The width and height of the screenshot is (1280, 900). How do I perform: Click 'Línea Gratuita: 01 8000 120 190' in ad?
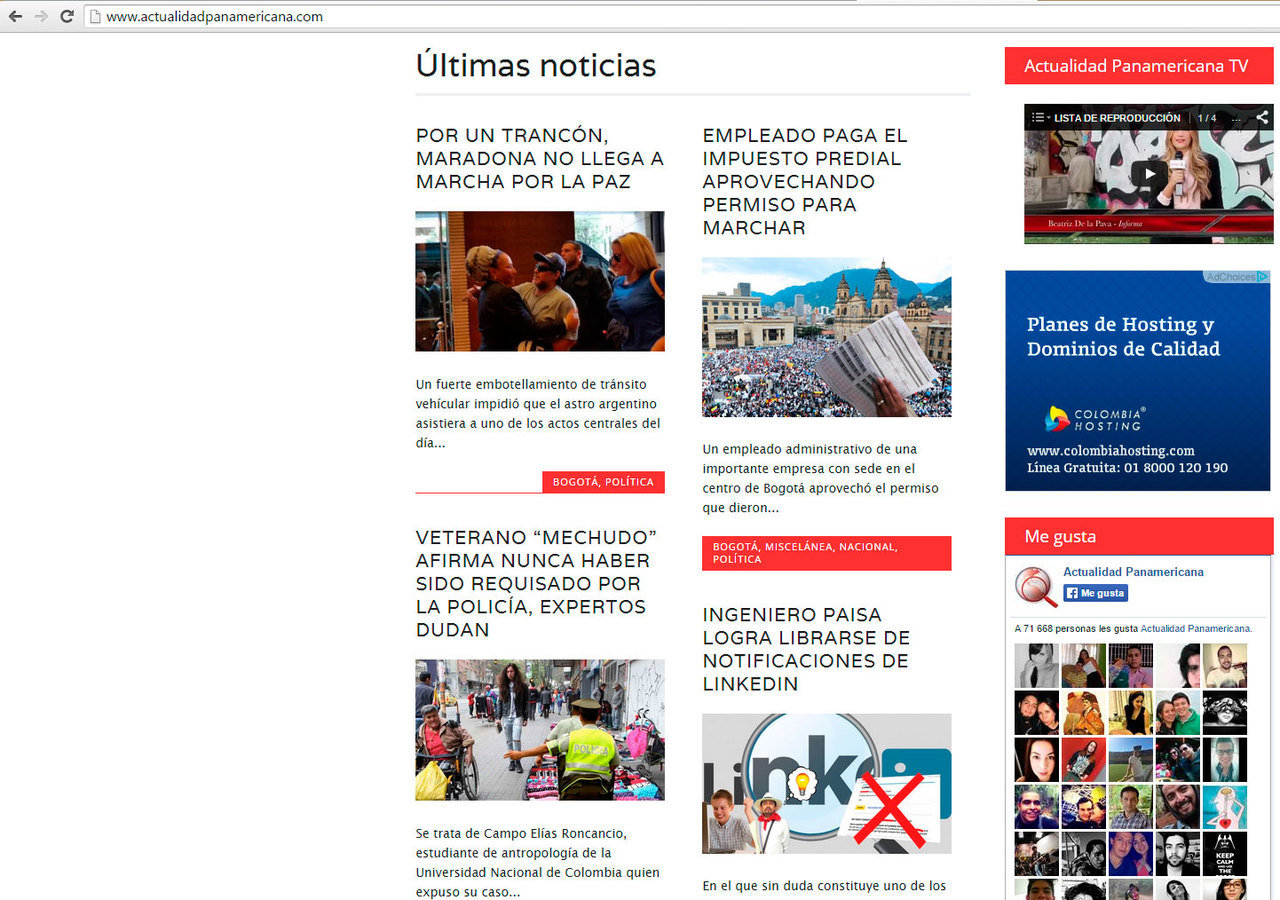point(1127,468)
